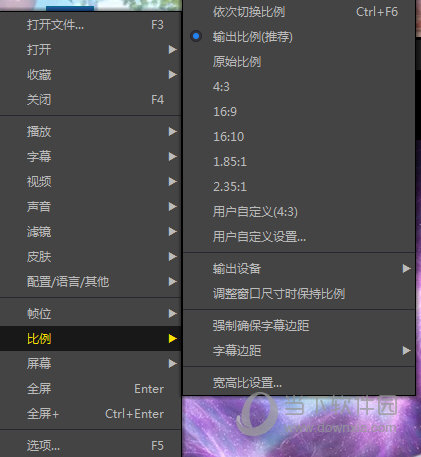
Task: Open the 屏幕 menu item
Action: (90, 363)
